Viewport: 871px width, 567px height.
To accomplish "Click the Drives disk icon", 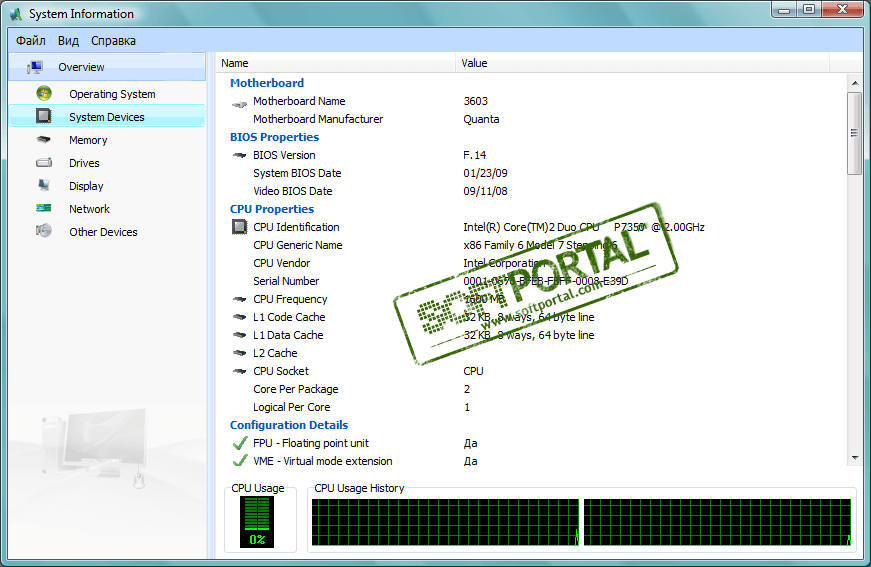I will point(44,163).
